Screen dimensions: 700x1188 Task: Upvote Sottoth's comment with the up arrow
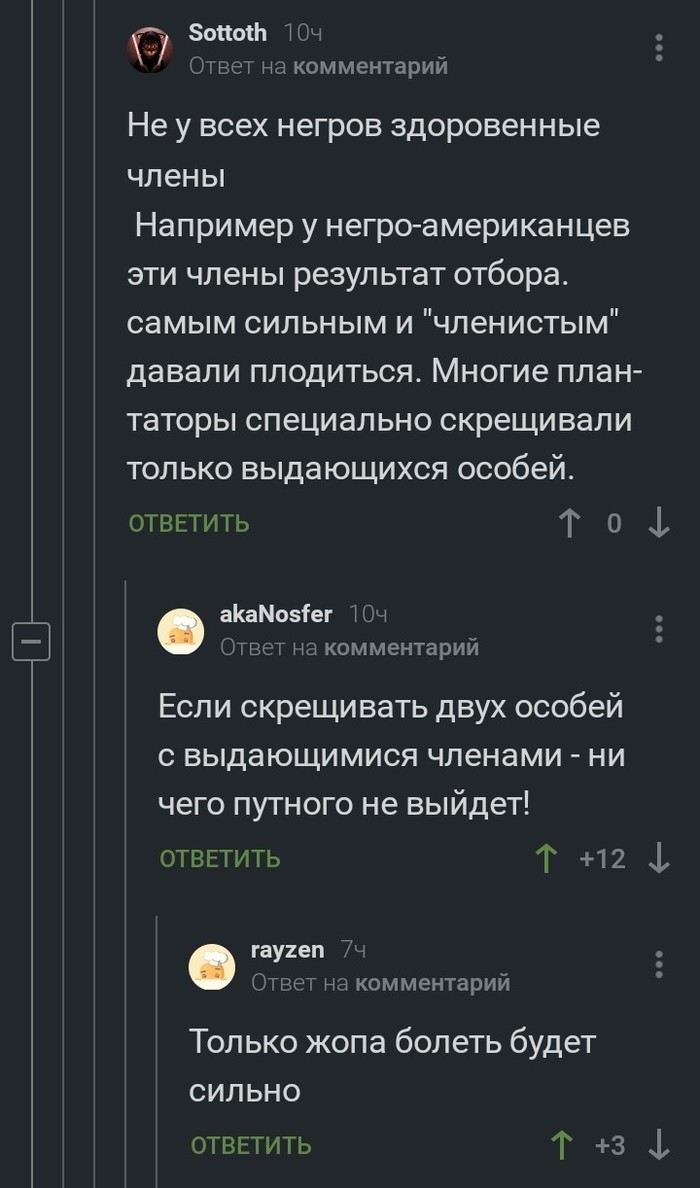click(x=570, y=522)
